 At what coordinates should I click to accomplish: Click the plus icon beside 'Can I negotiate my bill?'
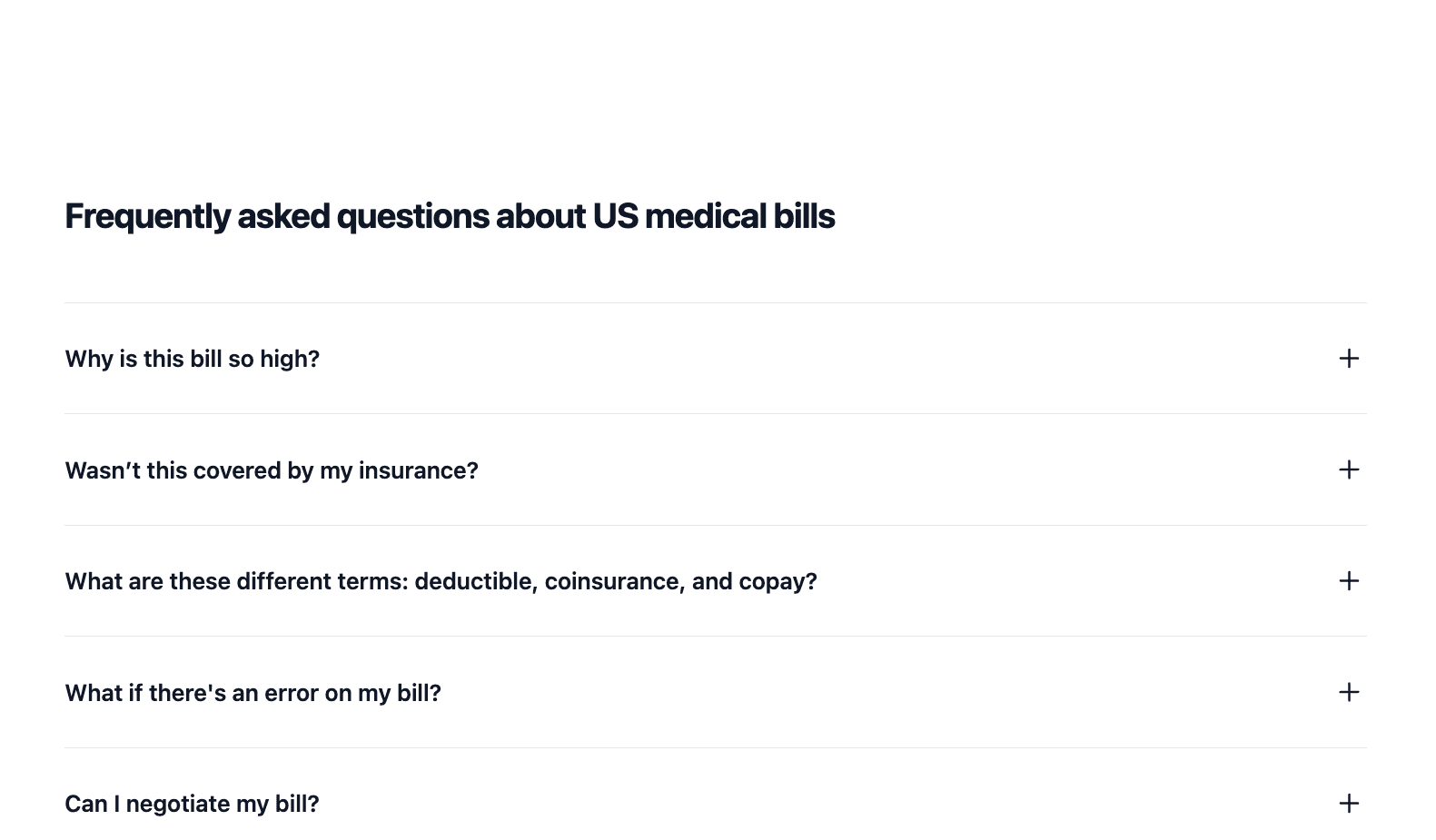coord(1349,804)
